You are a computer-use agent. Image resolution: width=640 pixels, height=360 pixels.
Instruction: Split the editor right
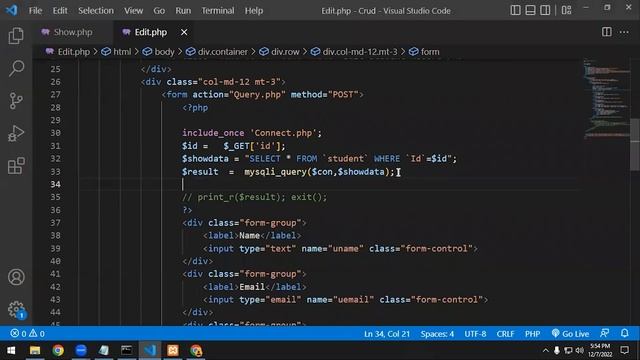607,32
